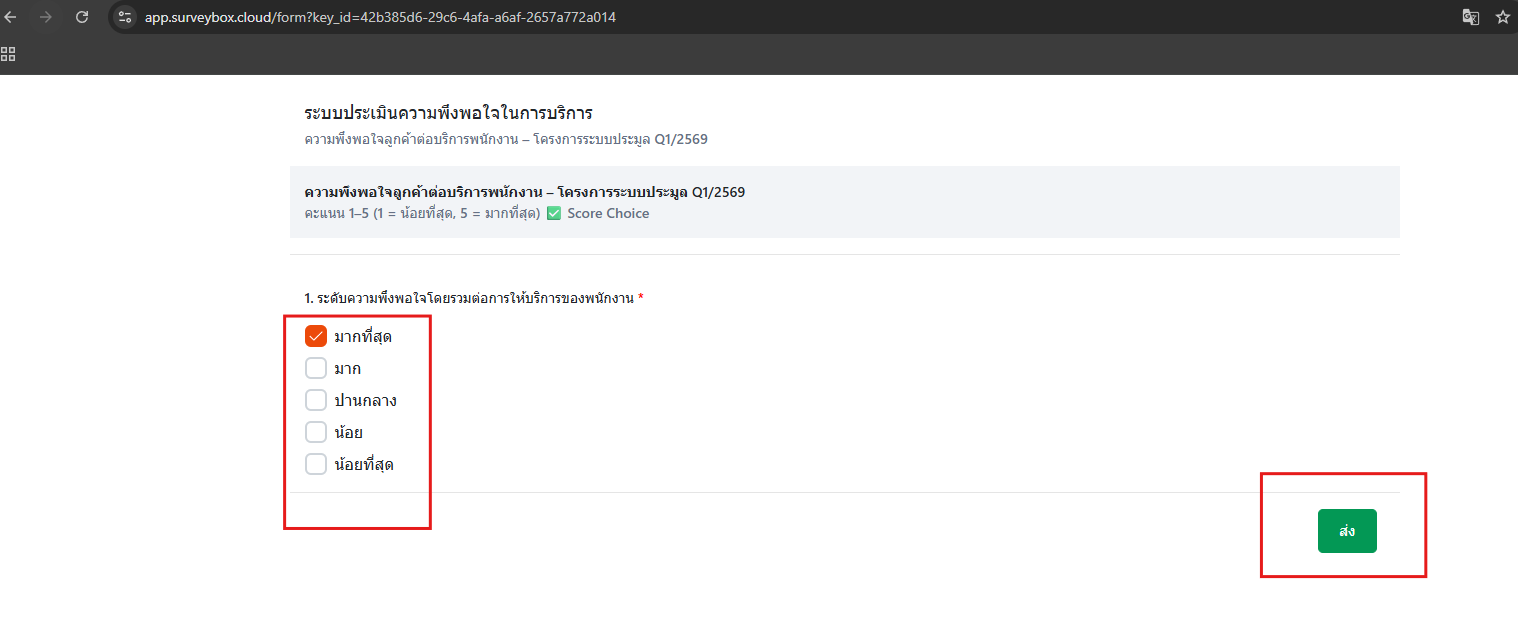Enable the น้อยที่สุด checkbox
This screenshot has width=1518, height=624.
click(x=316, y=464)
